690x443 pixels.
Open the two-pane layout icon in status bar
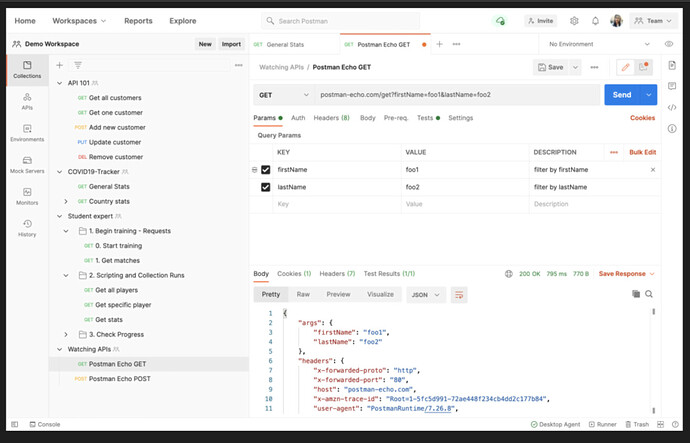(661, 424)
